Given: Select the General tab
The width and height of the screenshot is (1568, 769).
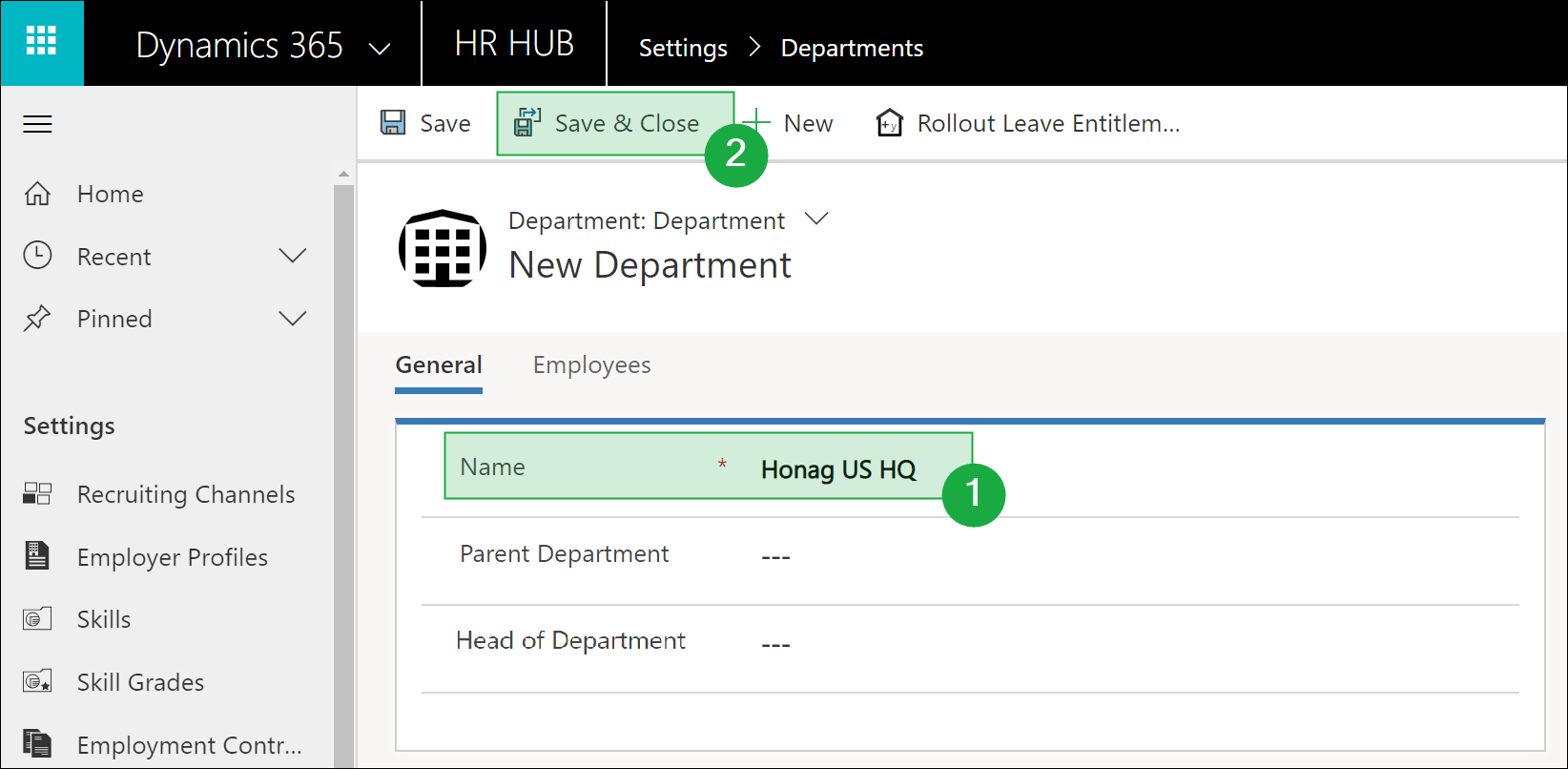Looking at the screenshot, I should coord(439,365).
